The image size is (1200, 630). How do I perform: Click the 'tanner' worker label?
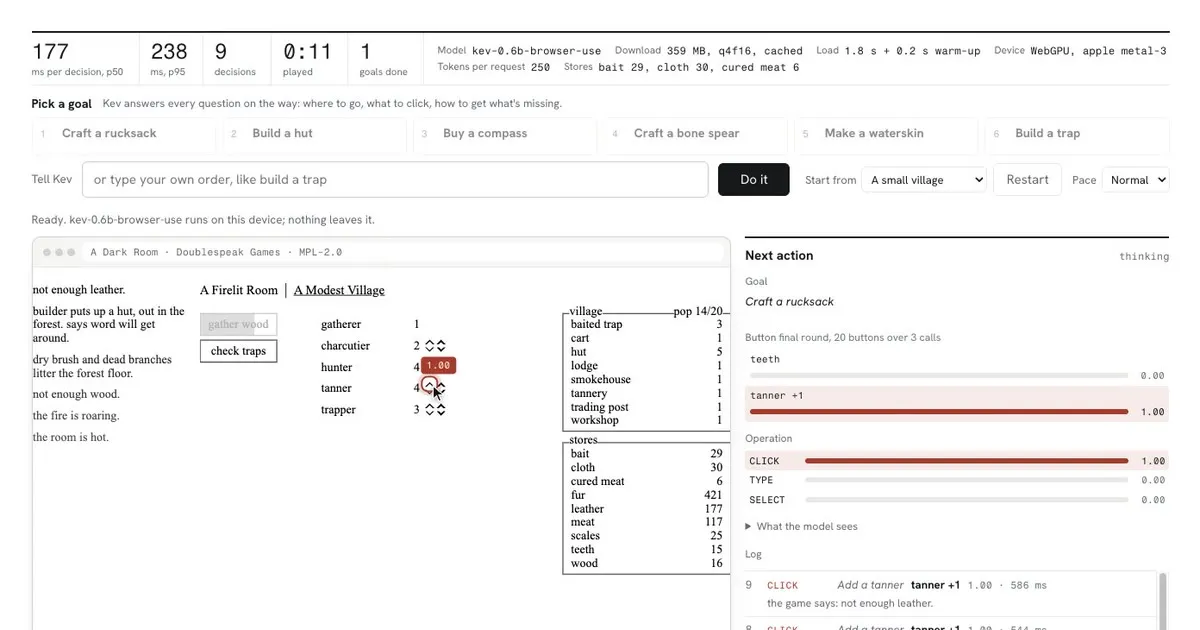(x=336, y=388)
